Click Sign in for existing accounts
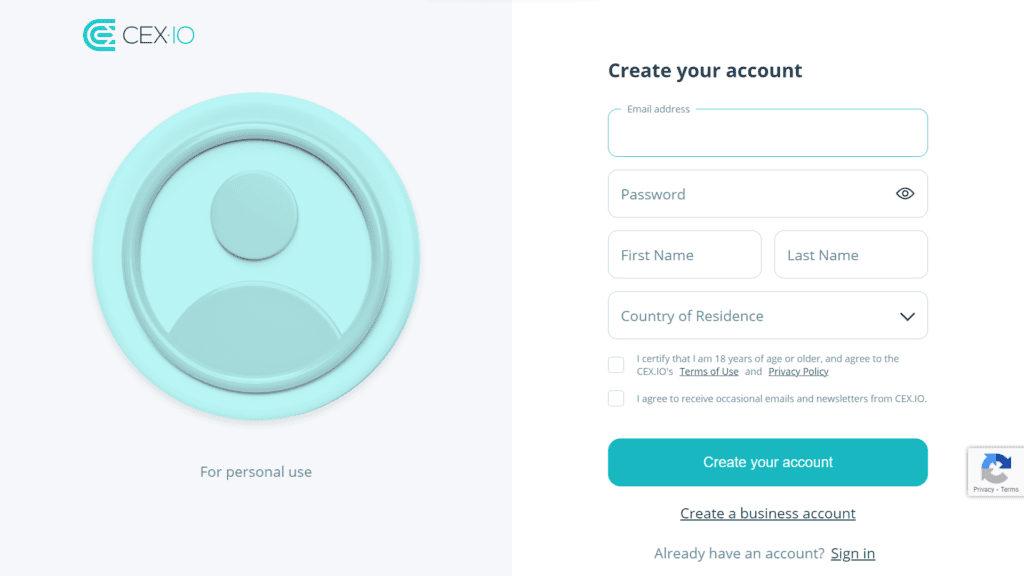This screenshot has height=576, width=1024. 852,553
